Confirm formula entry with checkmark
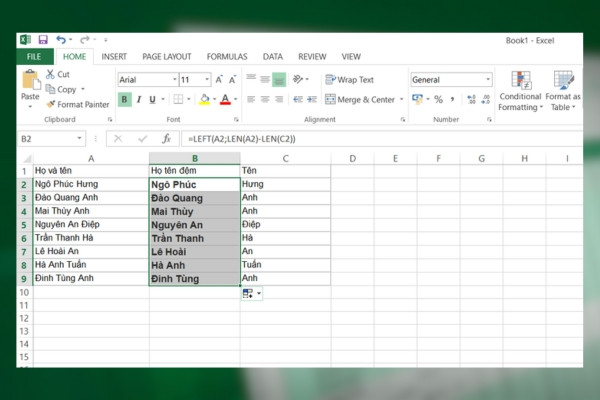The width and height of the screenshot is (600, 400). (143, 139)
